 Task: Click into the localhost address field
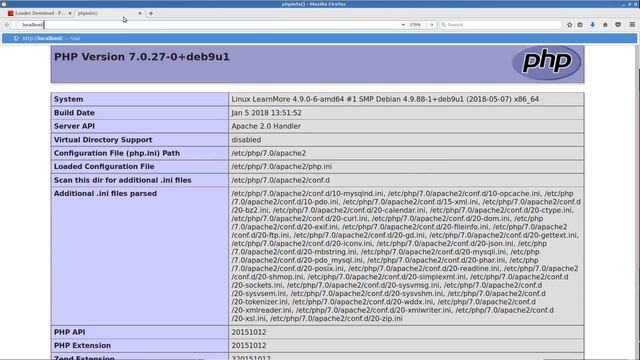point(210,25)
